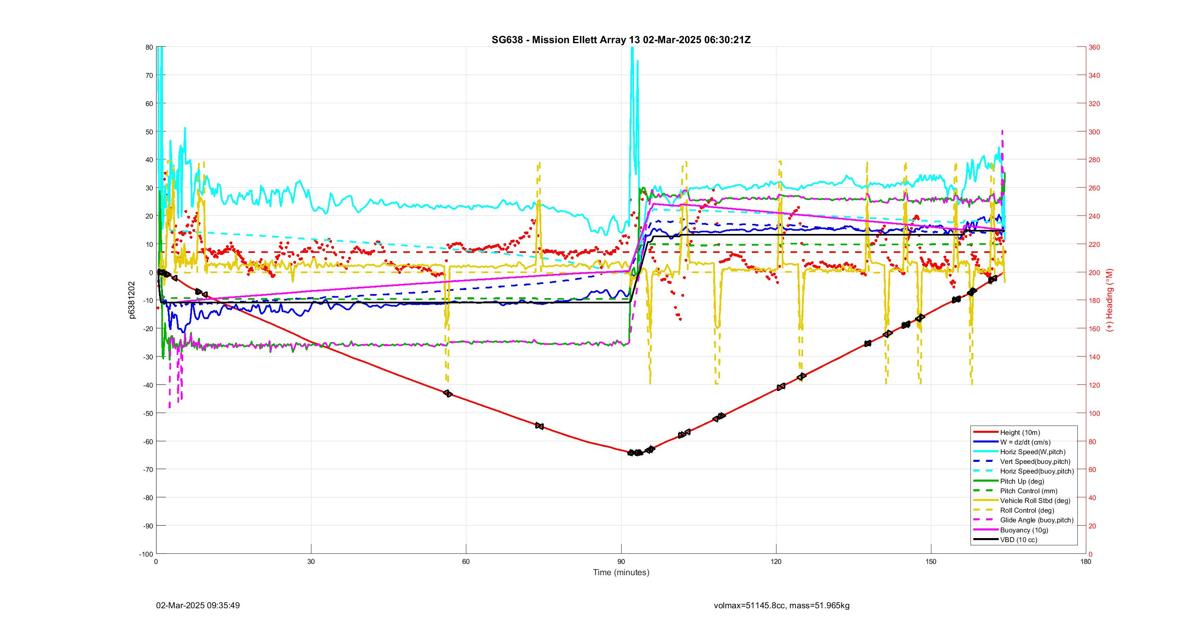The height and width of the screenshot is (622, 1200).
Task: Click the volmax=51145.8cc, mass=51.965kg footer text
Action: pos(782,605)
